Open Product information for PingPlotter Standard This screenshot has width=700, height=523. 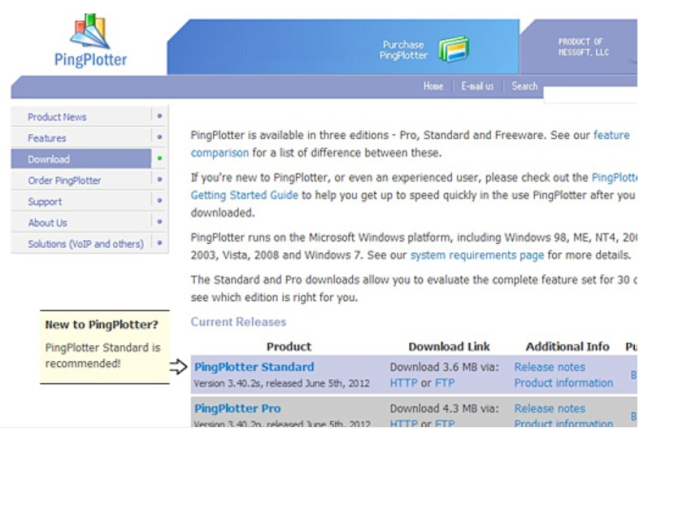pos(563,383)
